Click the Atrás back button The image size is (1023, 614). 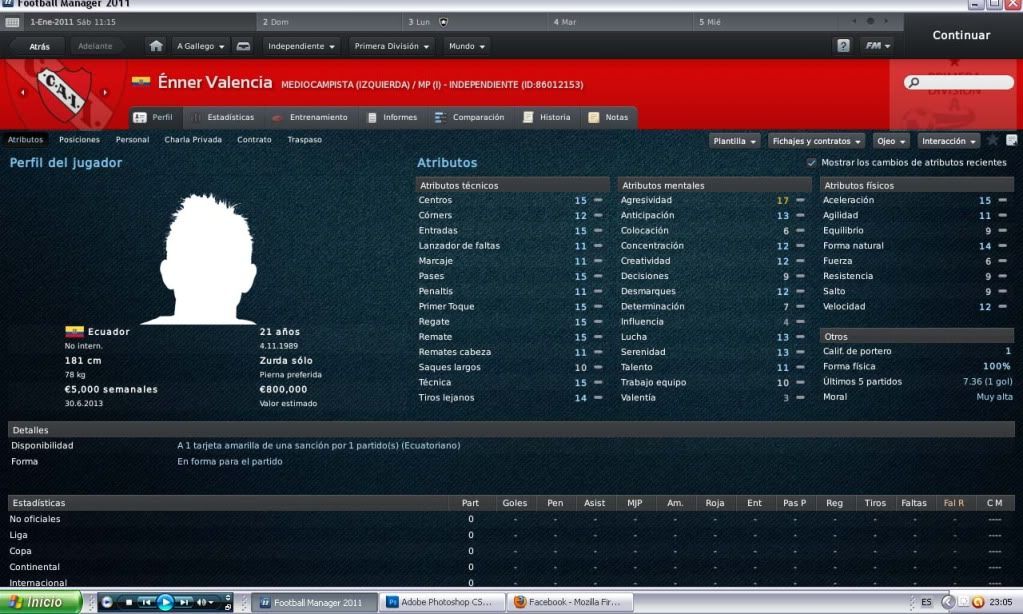coord(39,46)
